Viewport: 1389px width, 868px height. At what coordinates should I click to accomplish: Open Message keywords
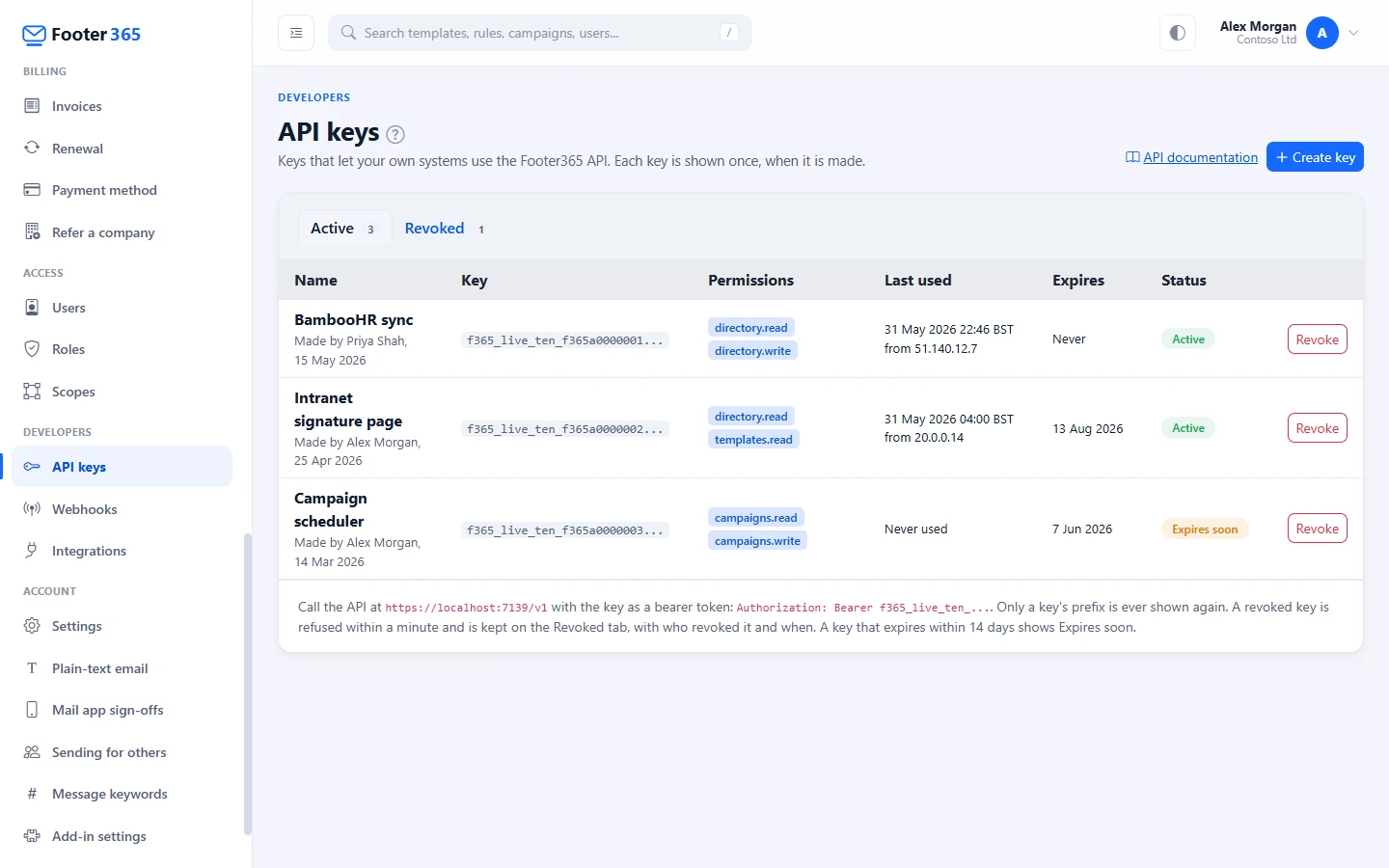122,794
